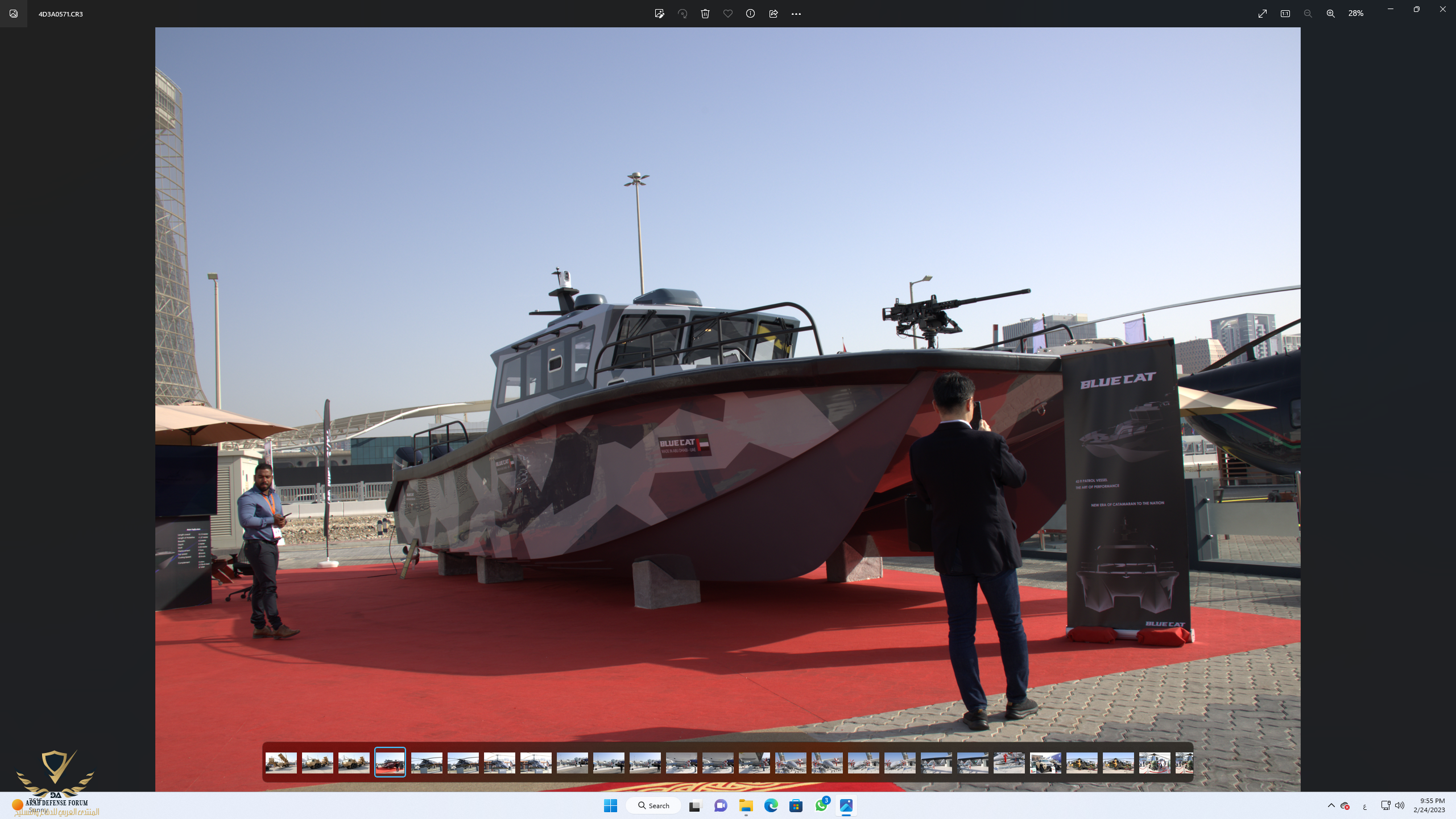Click the taskbar Search box
This screenshot has height=819, width=1456.
point(653,805)
